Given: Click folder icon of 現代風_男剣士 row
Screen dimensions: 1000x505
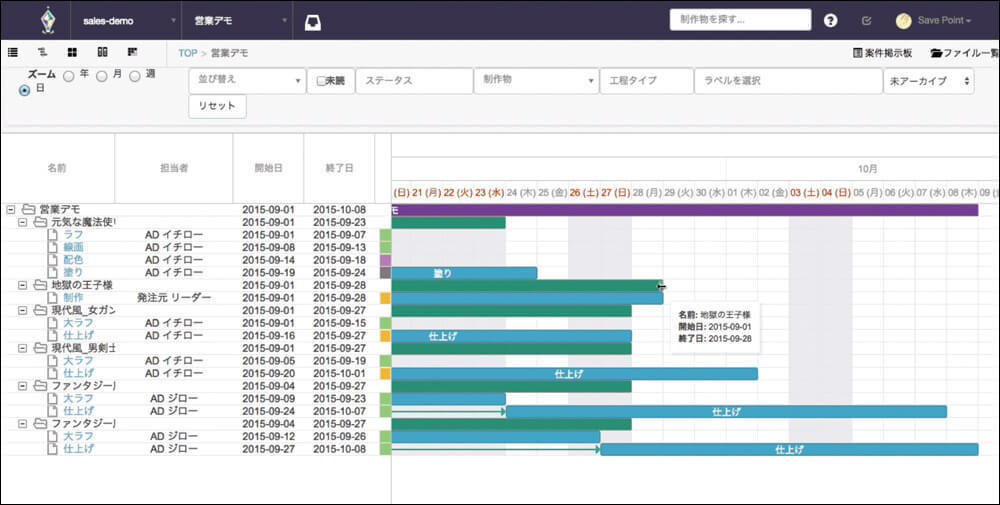Looking at the screenshot, I should point(40,348).
